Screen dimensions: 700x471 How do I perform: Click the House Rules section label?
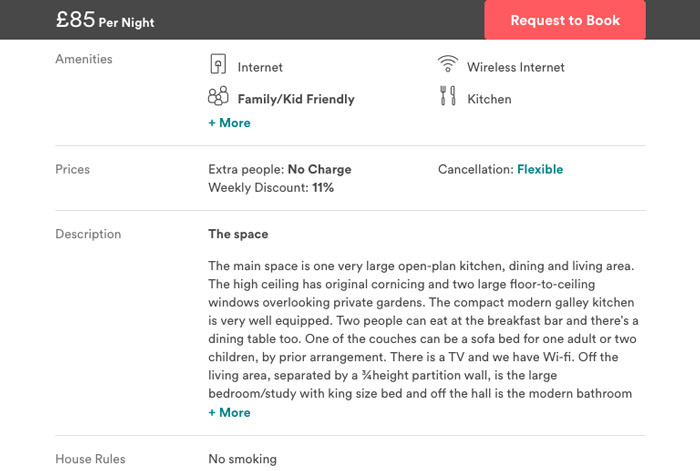click(x=90, y=459)
